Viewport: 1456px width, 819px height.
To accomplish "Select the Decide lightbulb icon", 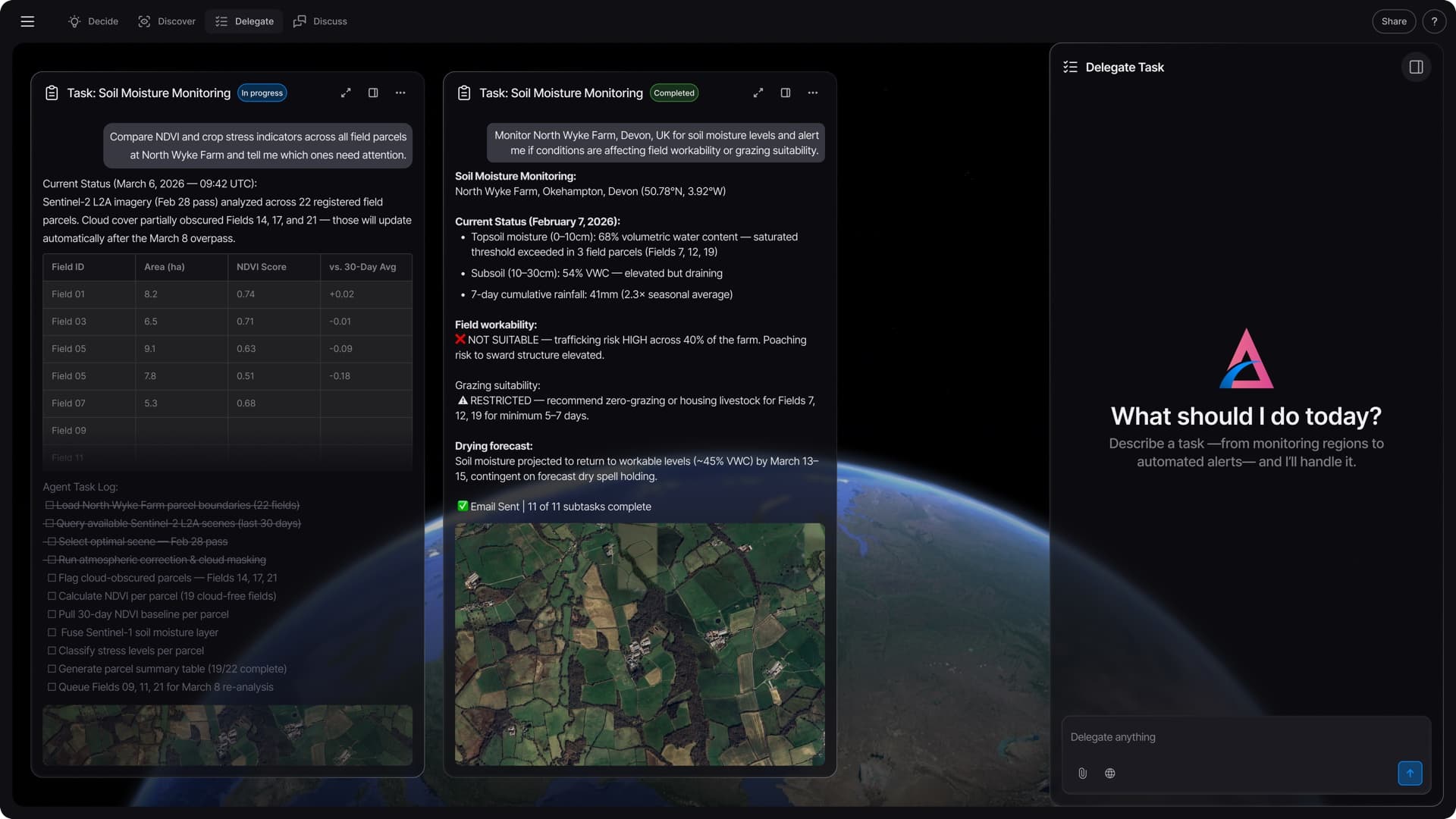I will [x=74, y=21].
